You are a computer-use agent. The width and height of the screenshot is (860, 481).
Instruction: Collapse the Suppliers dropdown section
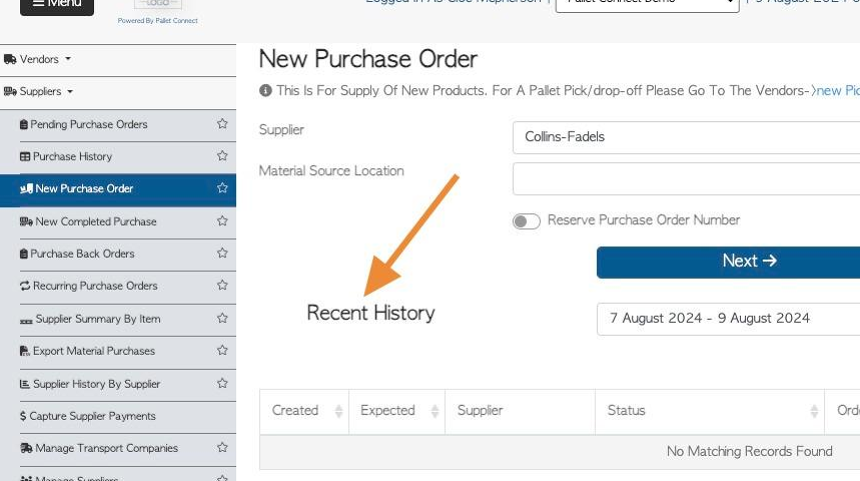coord(38,92)
